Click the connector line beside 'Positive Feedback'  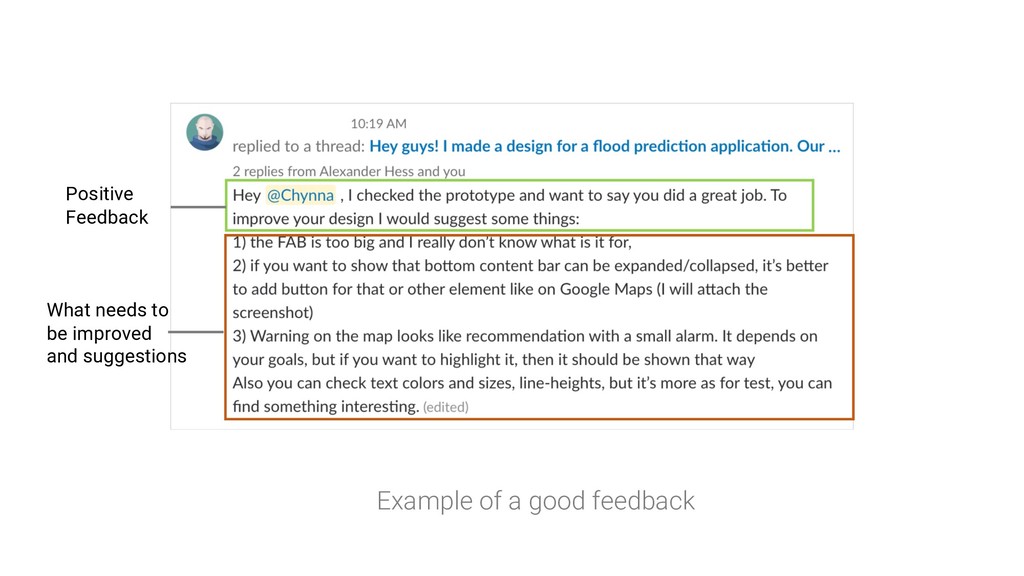pos(196,207)
